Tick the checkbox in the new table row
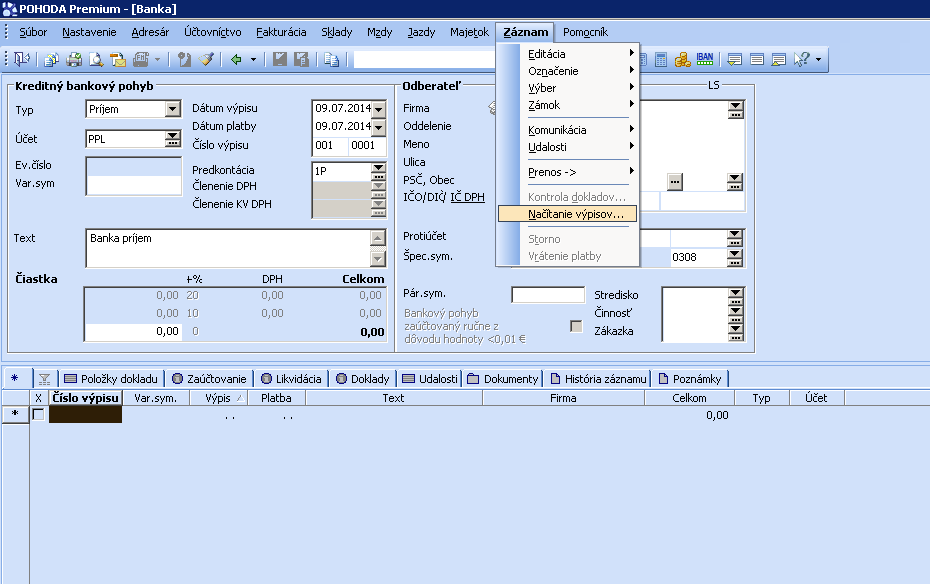 tap(39, 414)
